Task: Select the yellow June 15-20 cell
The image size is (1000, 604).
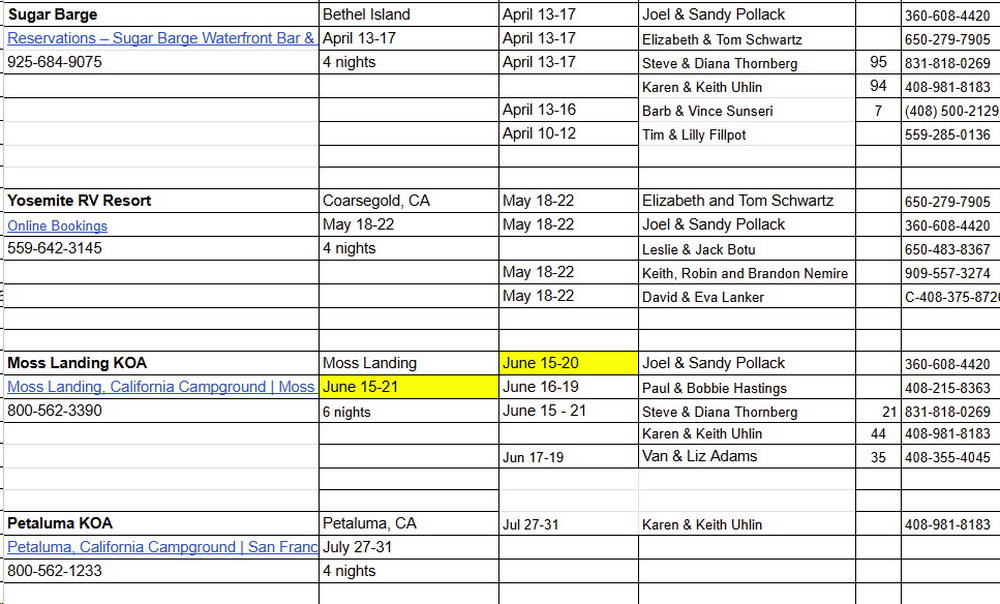Action: 568,363
